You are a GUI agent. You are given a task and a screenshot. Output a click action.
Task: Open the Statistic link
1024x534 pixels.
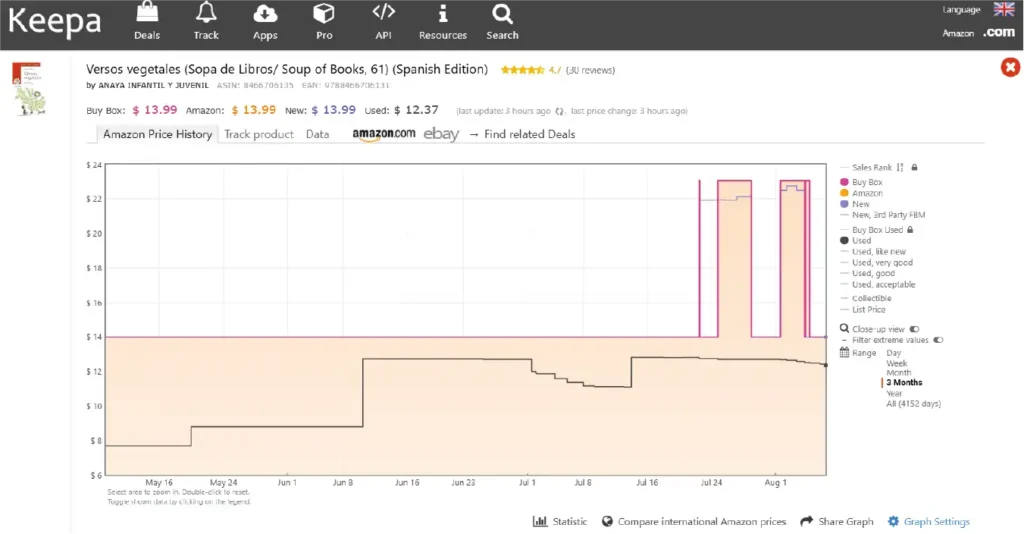(x=569, y=521)
